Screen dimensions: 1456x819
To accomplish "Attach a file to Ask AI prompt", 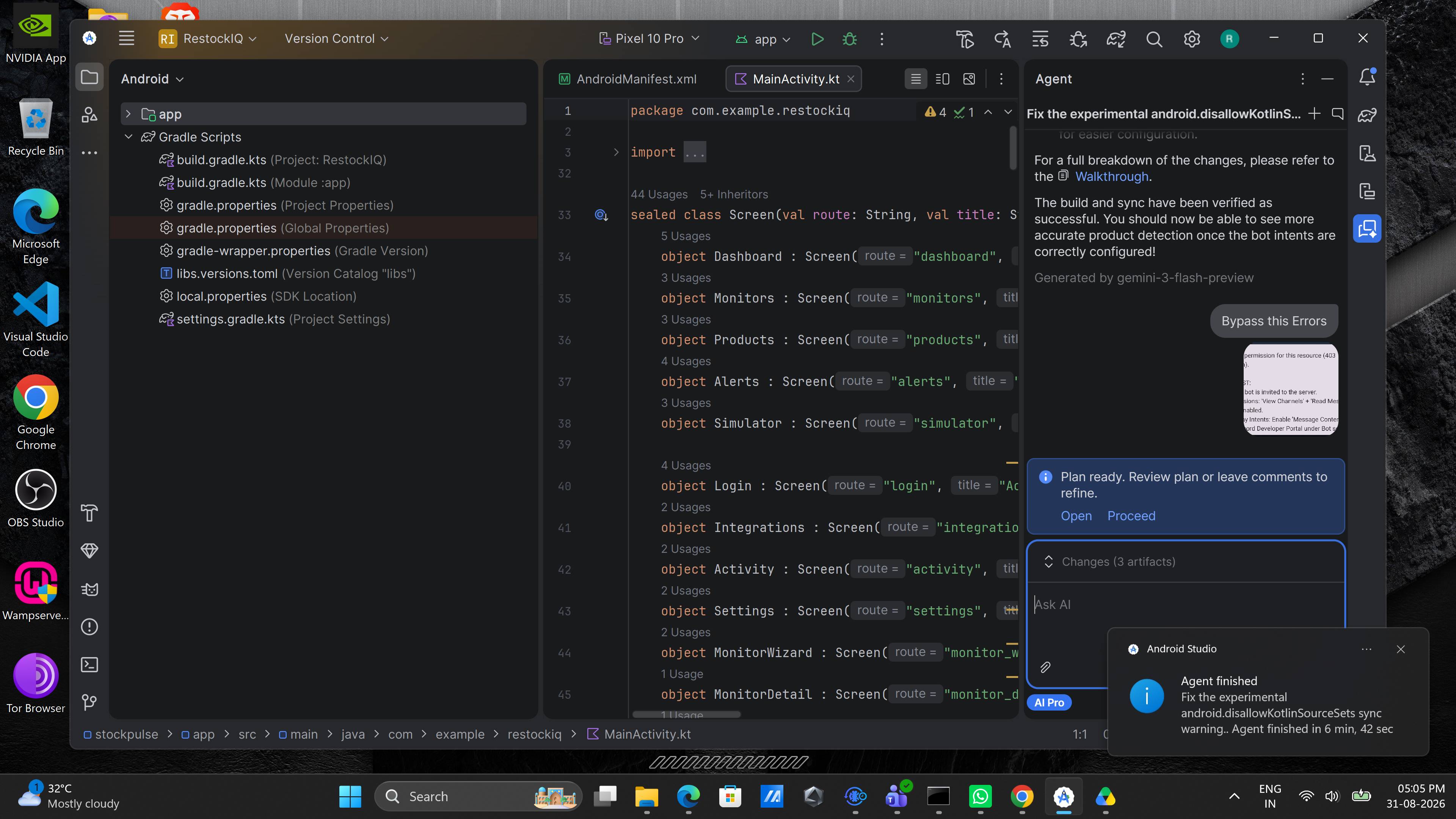I will 1045,667.
